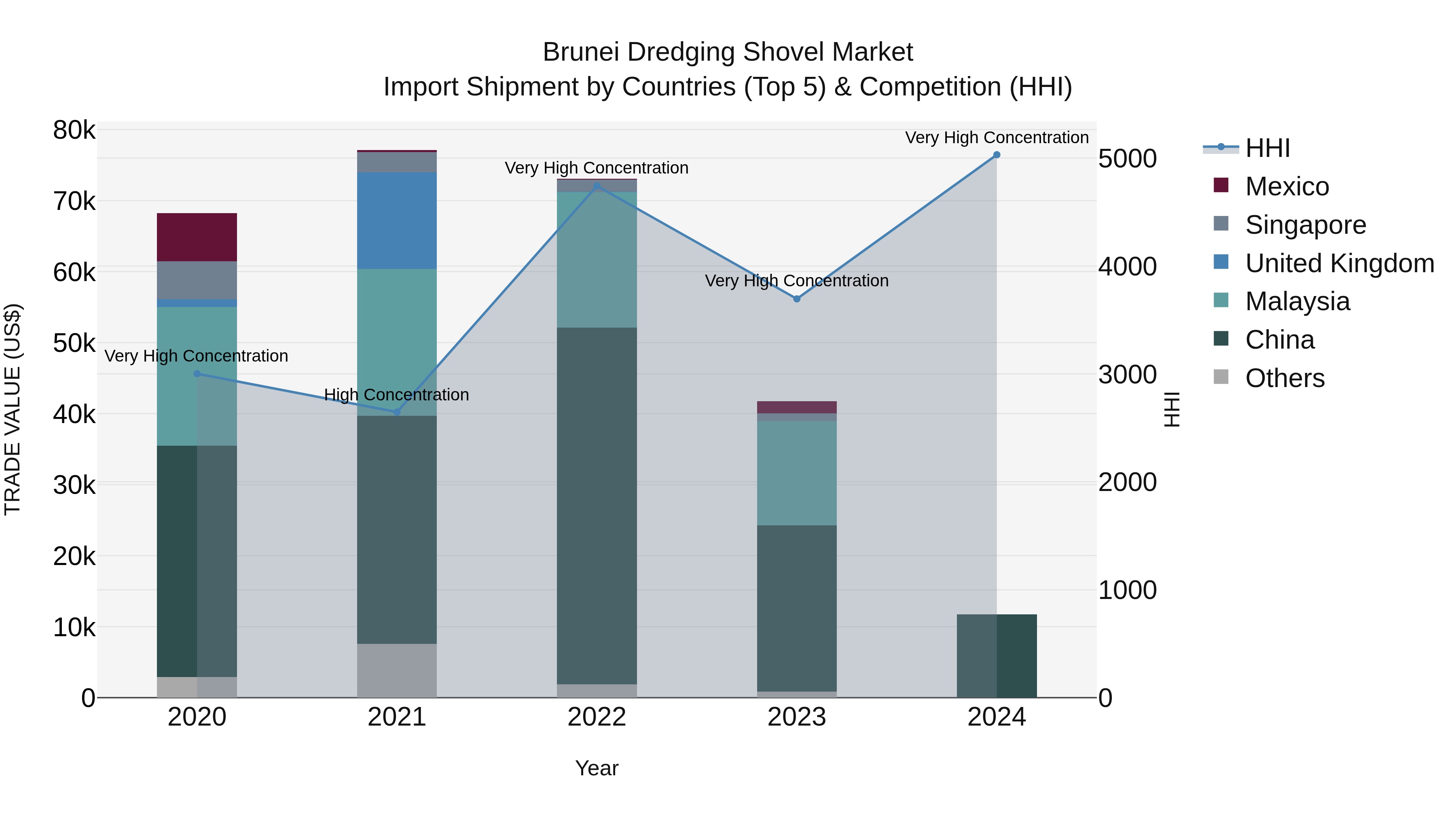Click the Malaysia color swatch in legend
The width and height of the screenshot is (1456, 819).
click(1221, 300)
